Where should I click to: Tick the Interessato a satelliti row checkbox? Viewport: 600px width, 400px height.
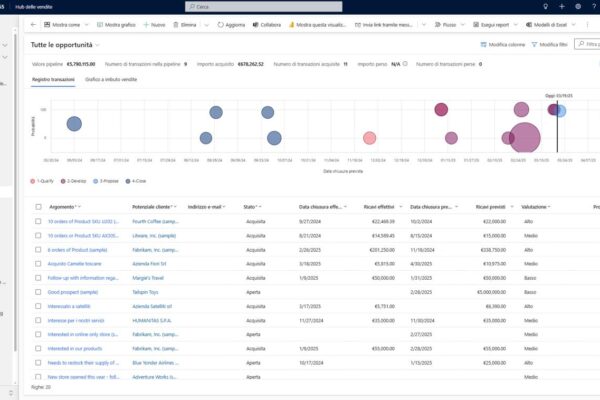tap(38, 306)
